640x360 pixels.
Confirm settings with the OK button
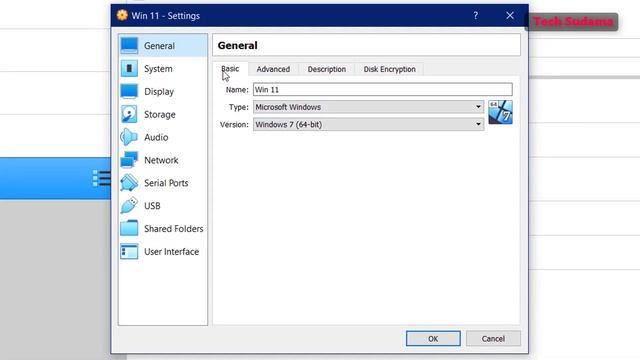point(433,338)
